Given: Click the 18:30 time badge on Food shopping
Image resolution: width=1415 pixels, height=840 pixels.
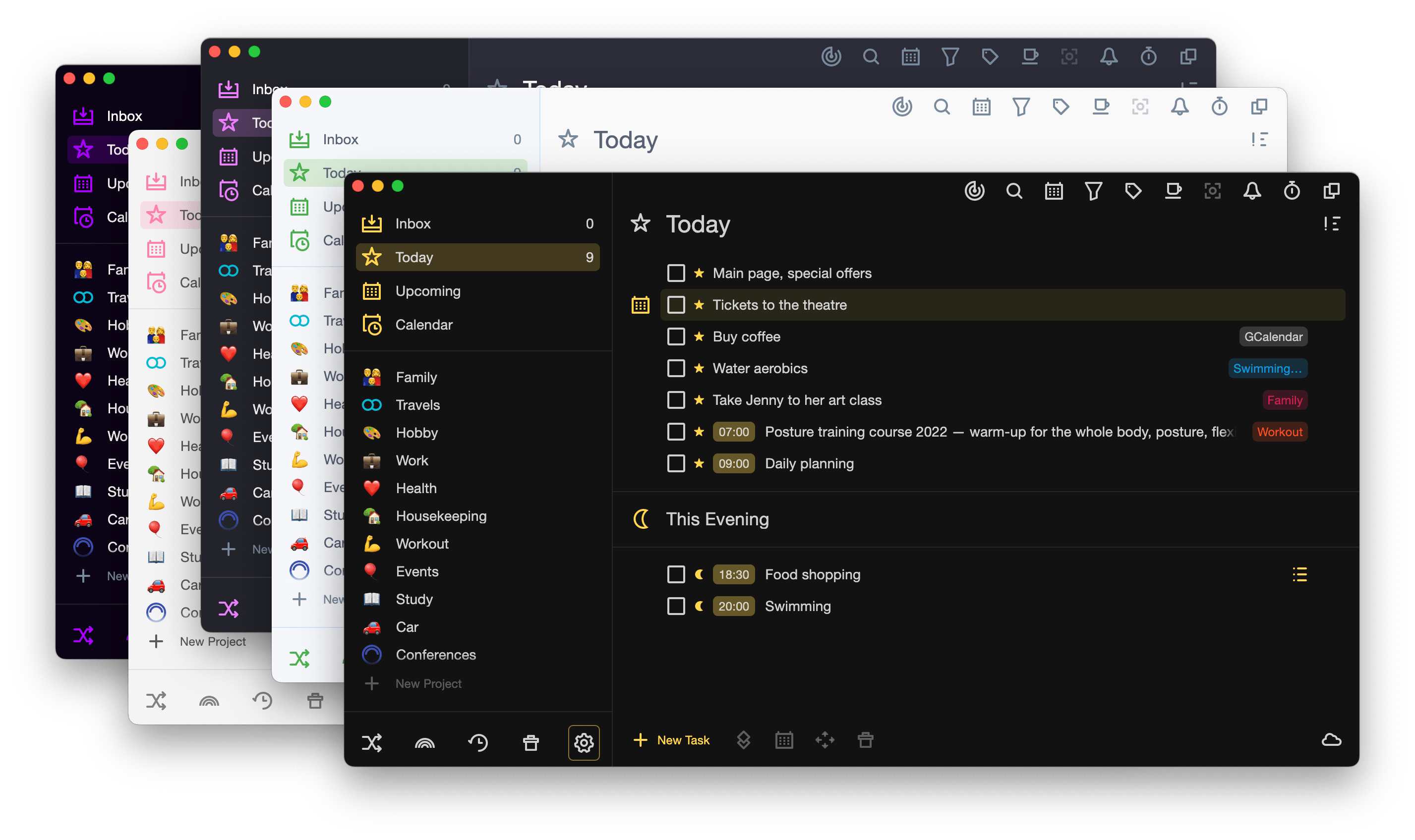Looking at the screenshot, I should [733, 574].
